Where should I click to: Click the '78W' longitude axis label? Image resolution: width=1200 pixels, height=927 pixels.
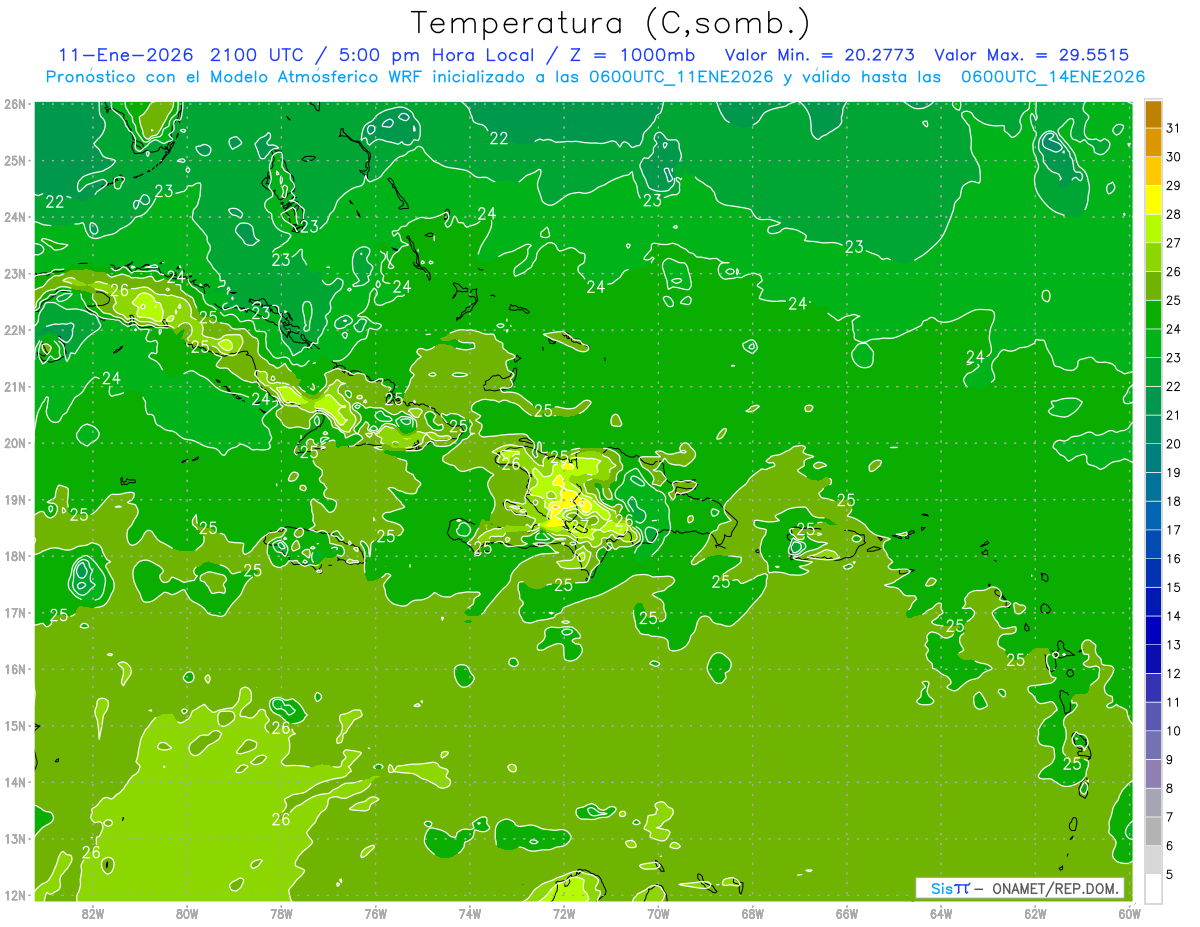(281, 913)
